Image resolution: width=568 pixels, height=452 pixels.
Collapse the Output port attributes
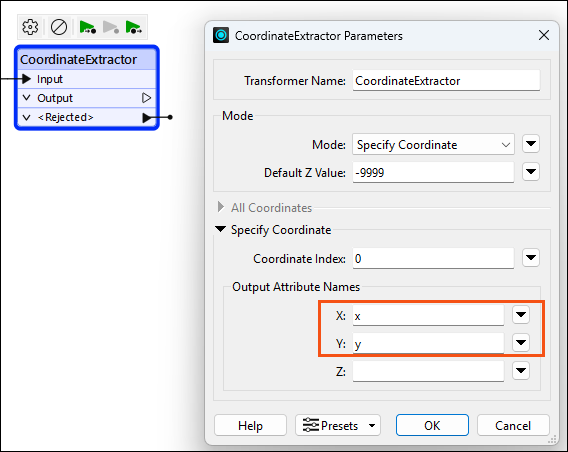point(26,98)
